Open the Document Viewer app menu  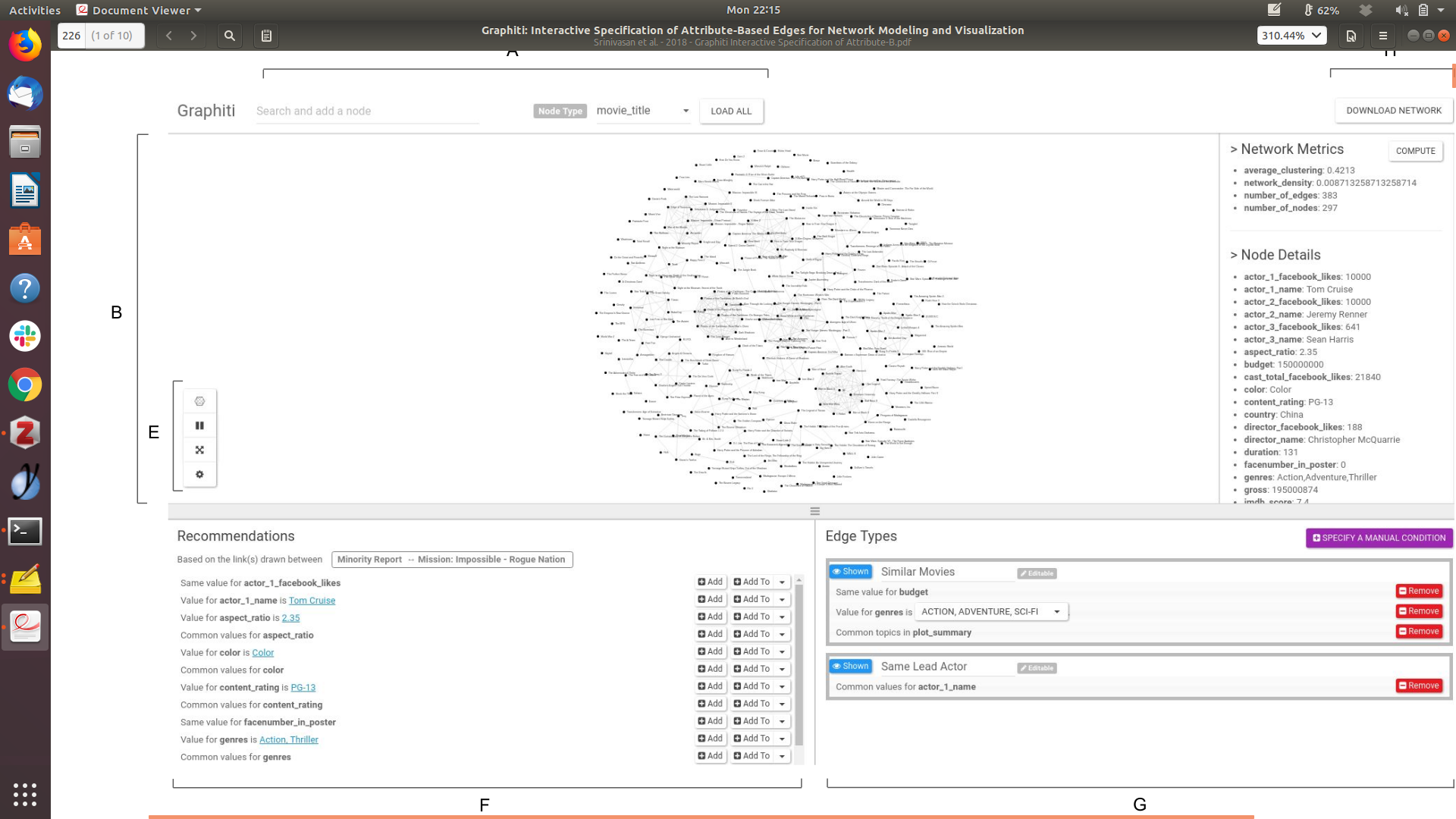(140, 10)
